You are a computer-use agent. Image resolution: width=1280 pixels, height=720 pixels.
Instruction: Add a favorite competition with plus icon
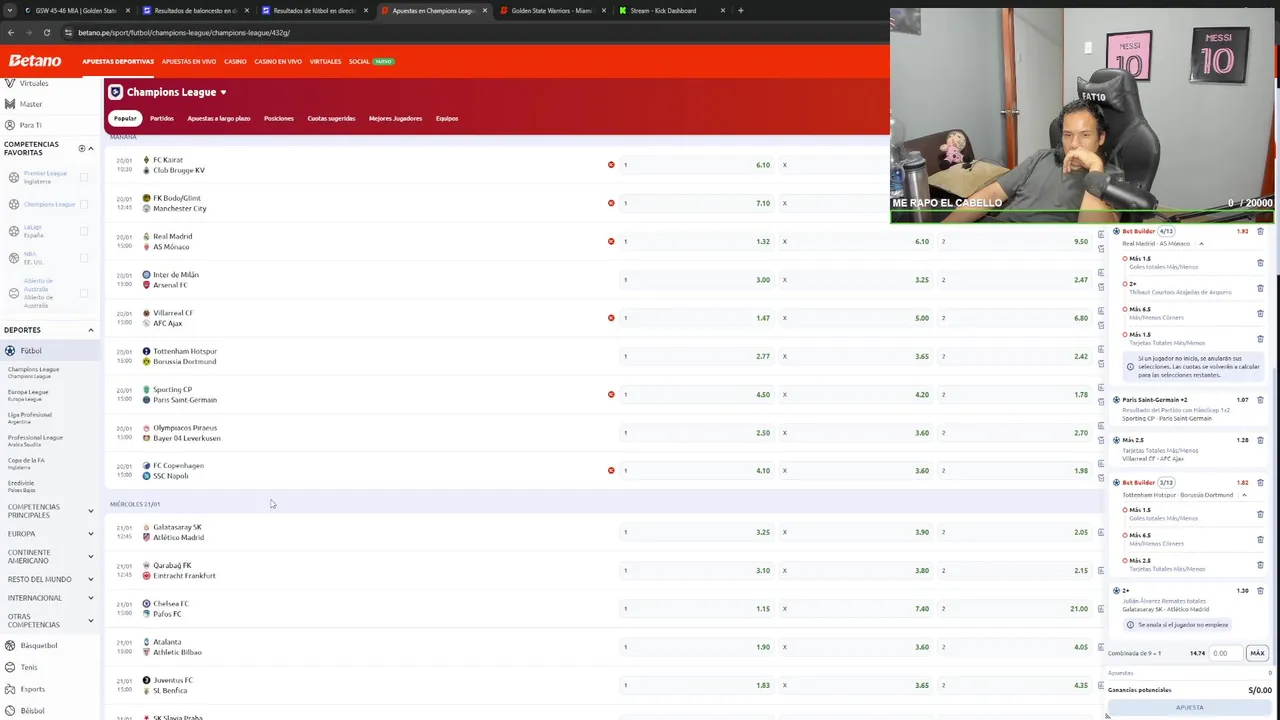point(82,148)
